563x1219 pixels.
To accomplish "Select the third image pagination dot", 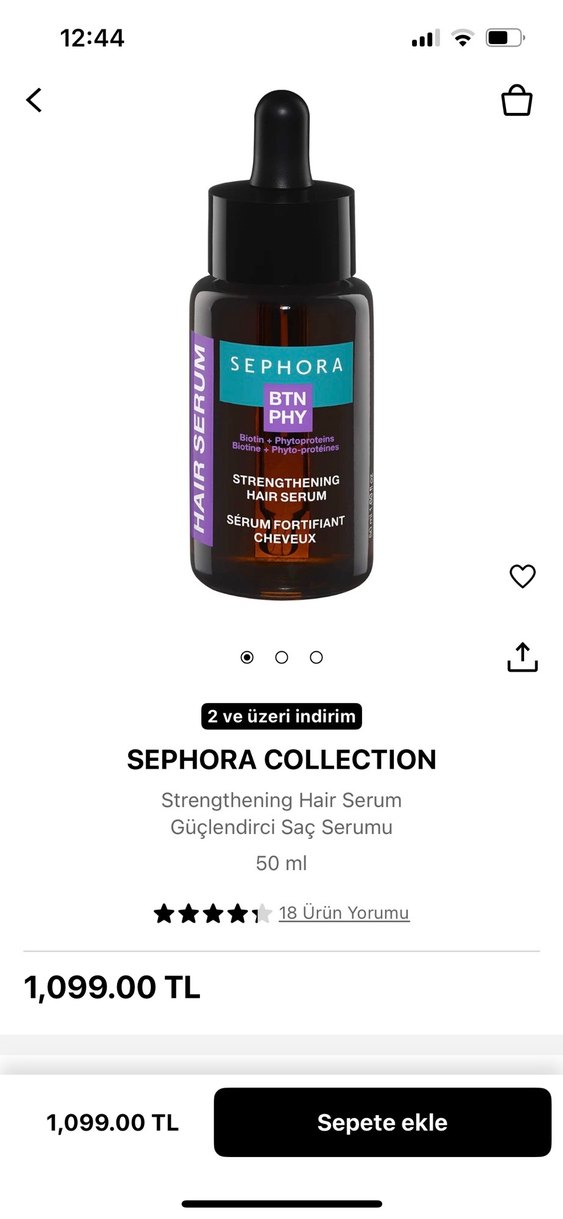I will coord(316,657).
